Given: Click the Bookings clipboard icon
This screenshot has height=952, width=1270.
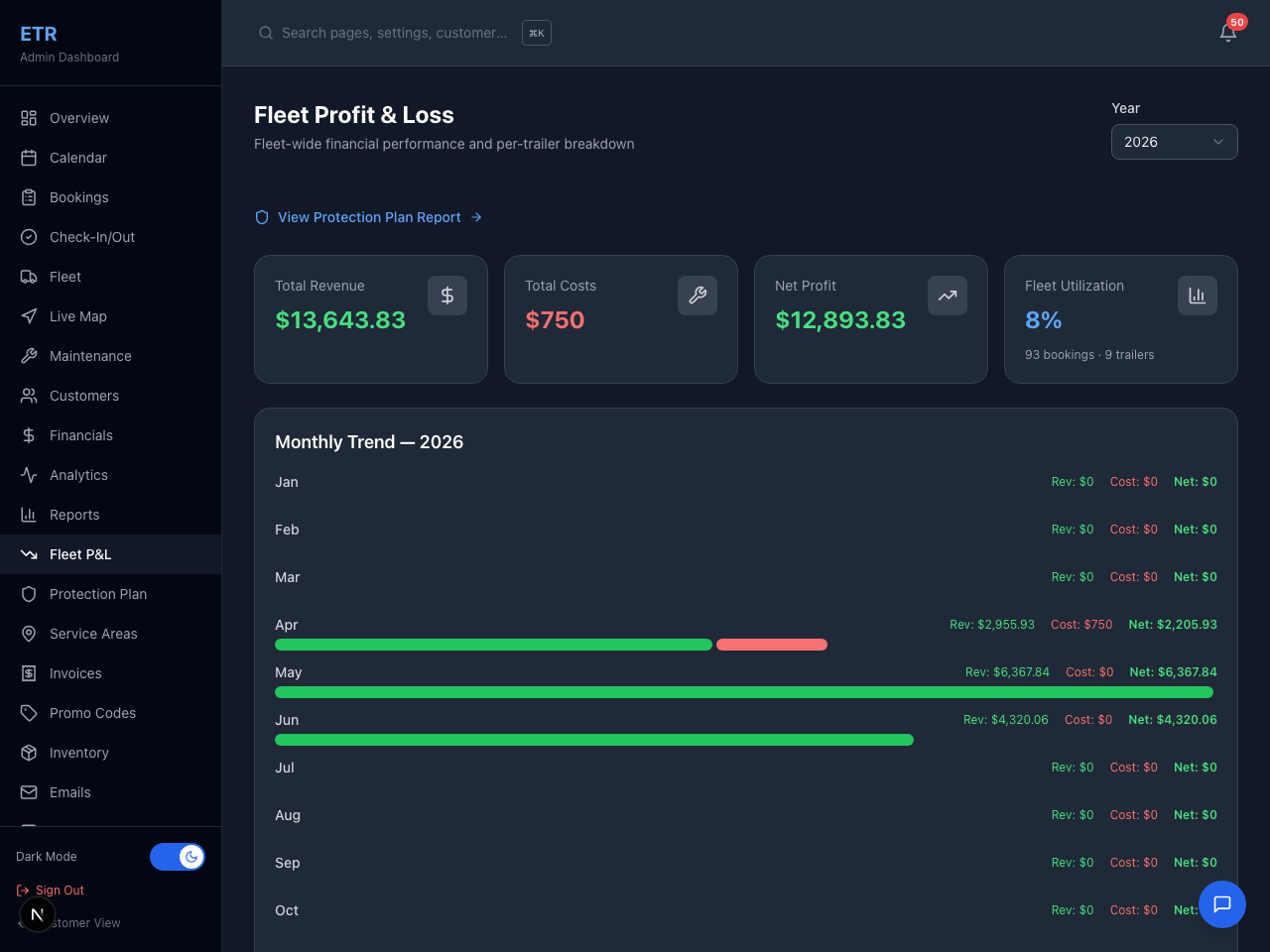Looking at the screenshot, I should pyautogui.click(x=29, y=197).
